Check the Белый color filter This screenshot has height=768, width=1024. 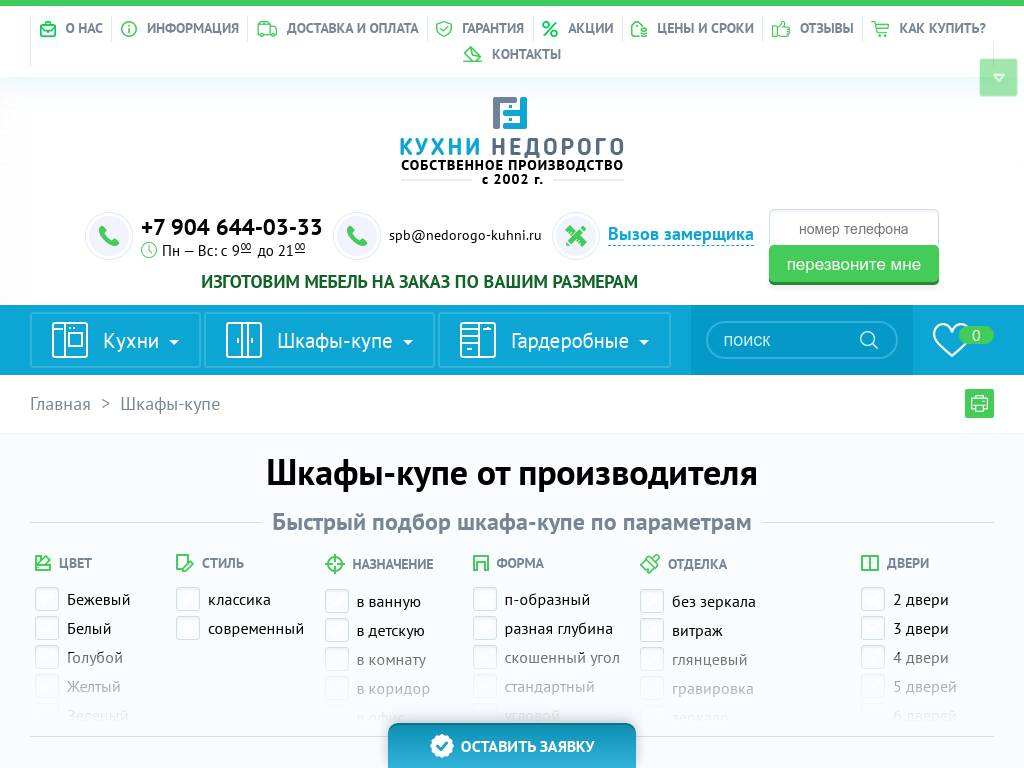47,628
